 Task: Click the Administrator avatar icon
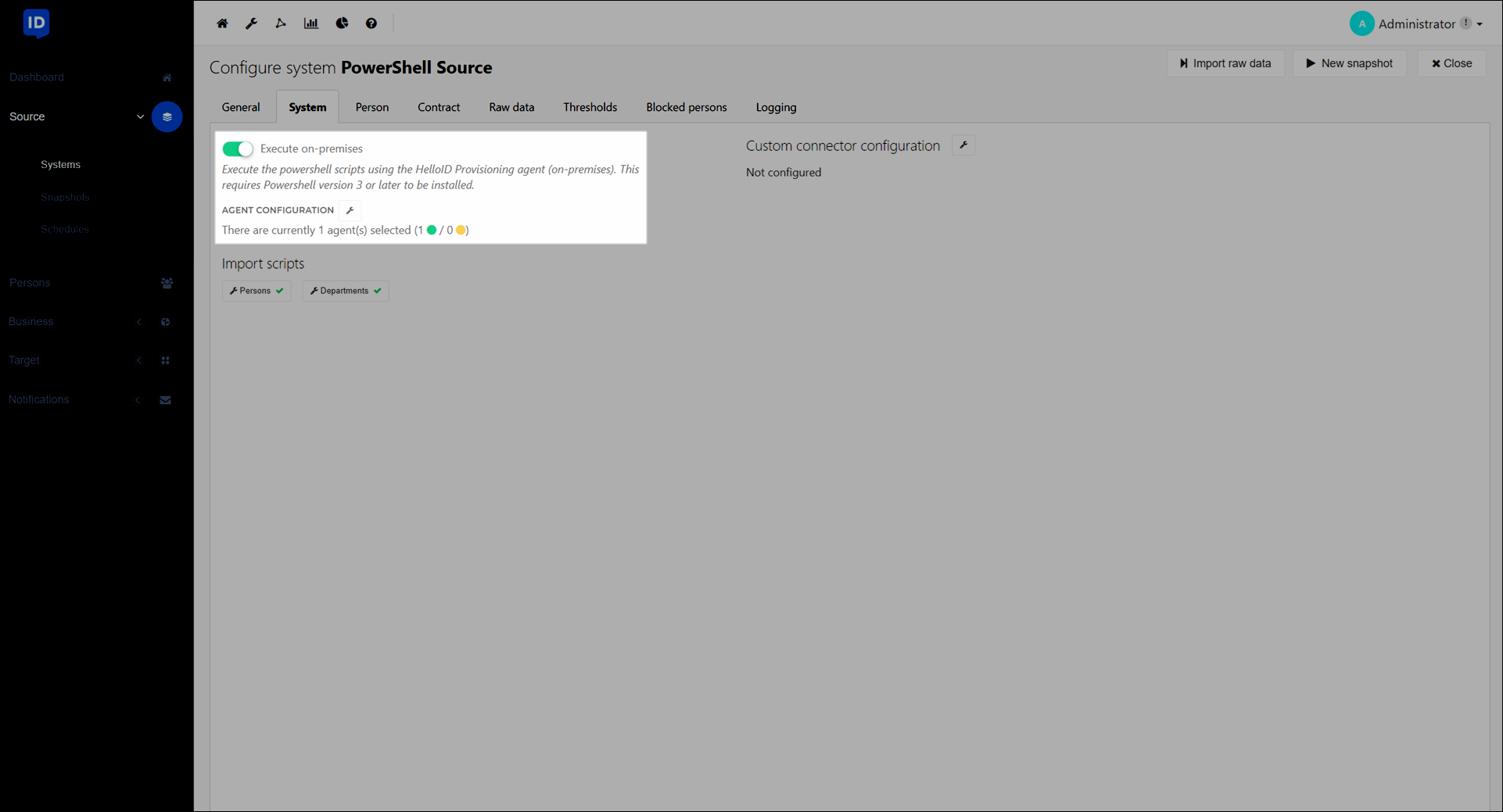point(1361,23)
